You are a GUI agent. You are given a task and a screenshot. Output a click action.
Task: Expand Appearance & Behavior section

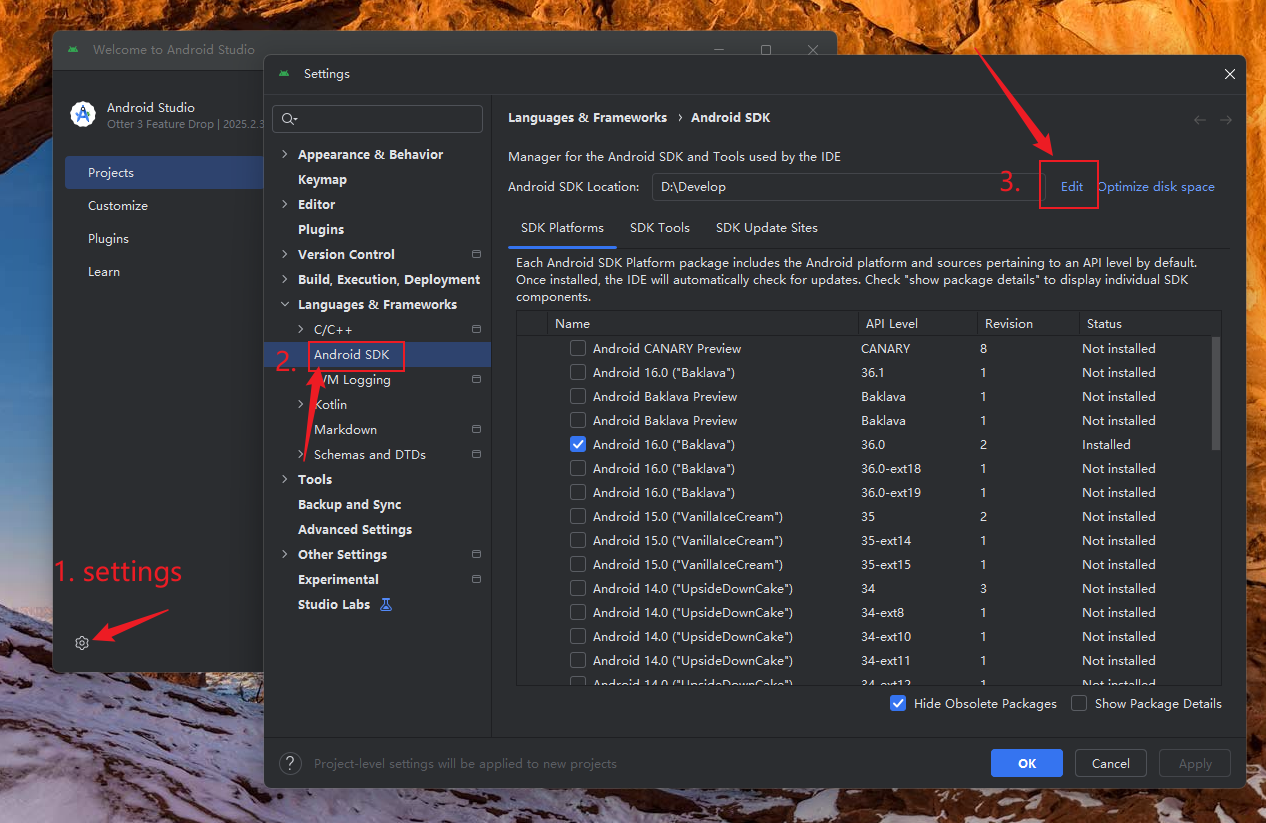pos(285,154)
